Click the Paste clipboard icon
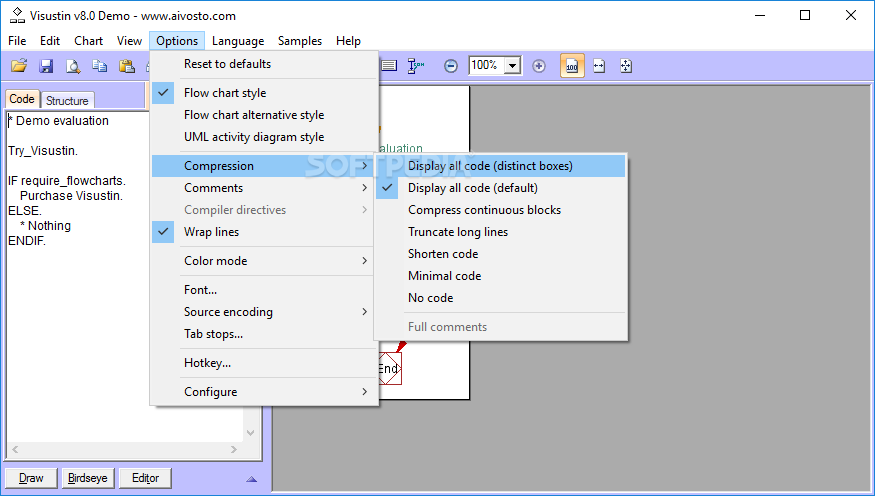The image size is (875, 496). click(127, 66)
